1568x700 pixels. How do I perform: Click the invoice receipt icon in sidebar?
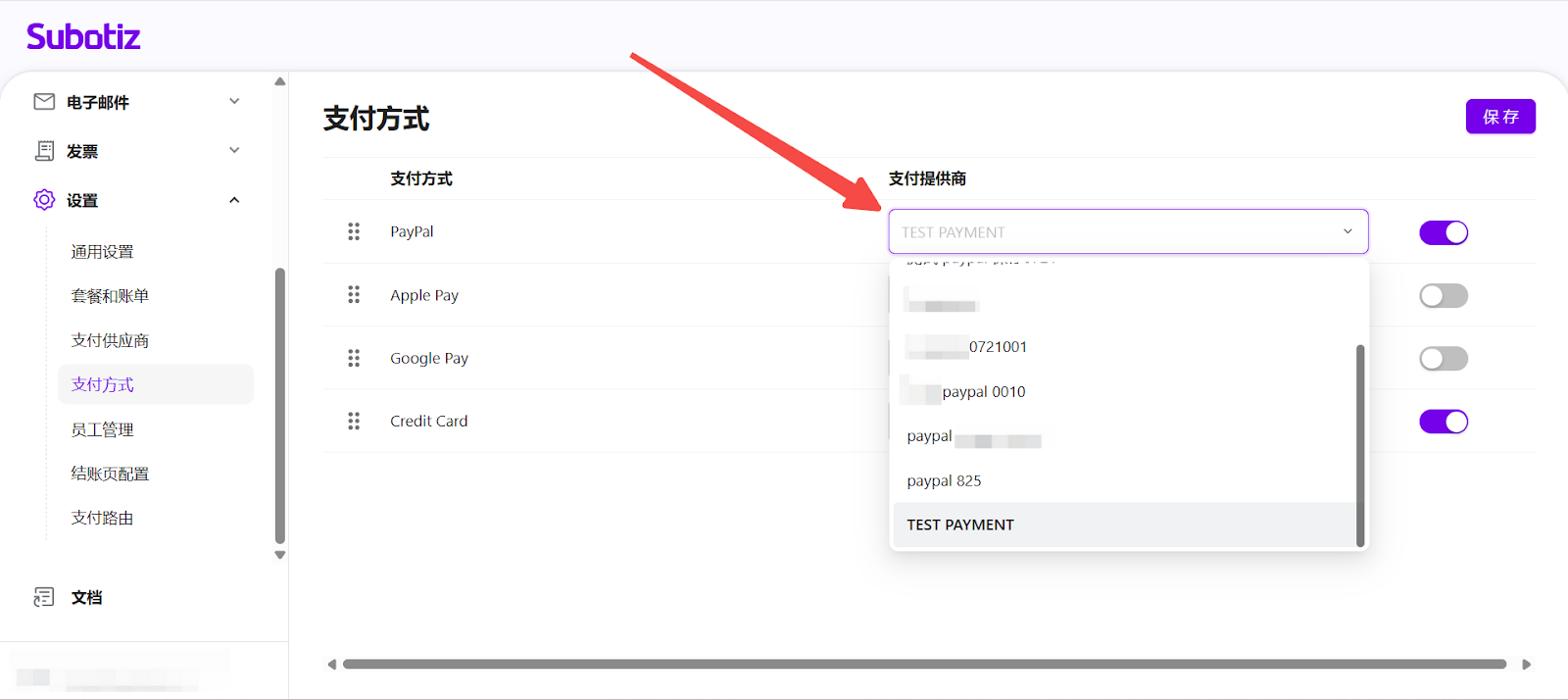click(44, 151)
